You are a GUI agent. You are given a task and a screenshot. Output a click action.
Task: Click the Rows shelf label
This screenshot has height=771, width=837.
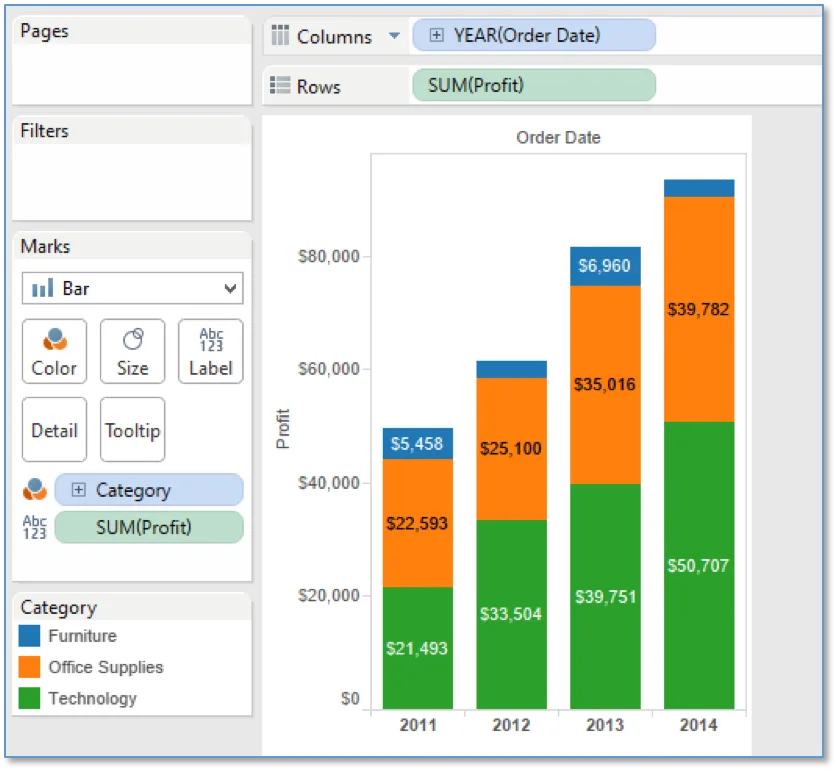(318, 86)
